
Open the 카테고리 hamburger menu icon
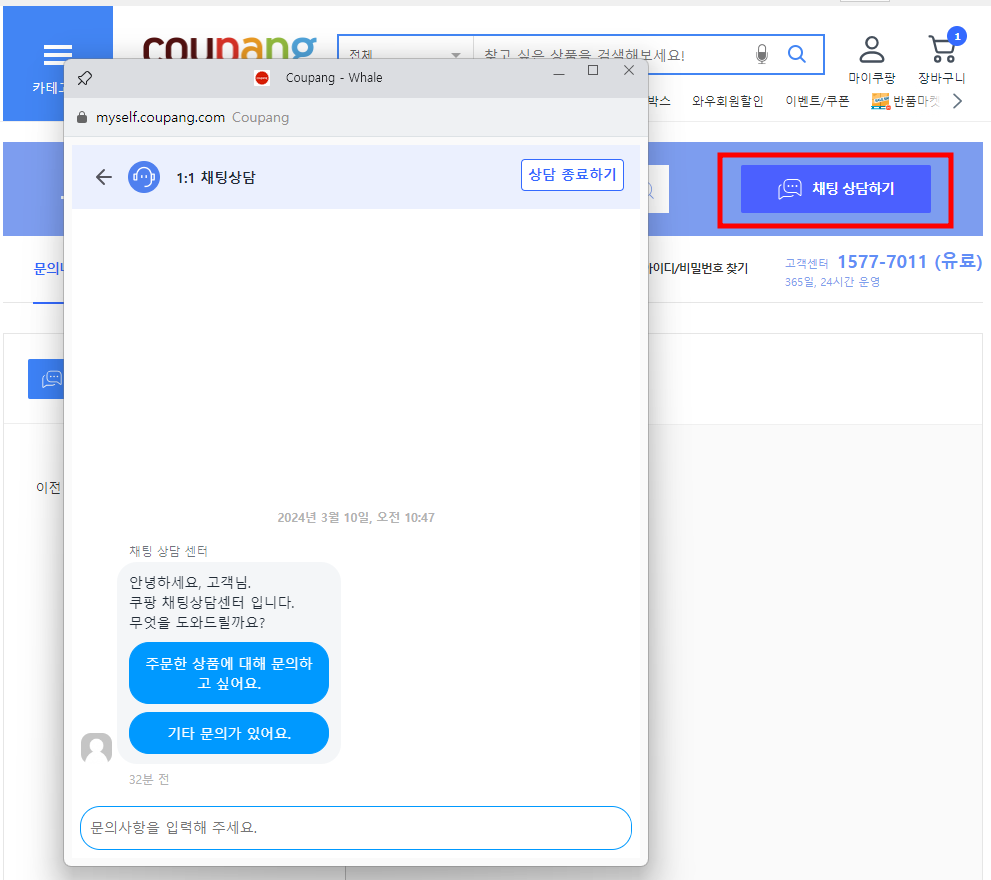[57, 53]
